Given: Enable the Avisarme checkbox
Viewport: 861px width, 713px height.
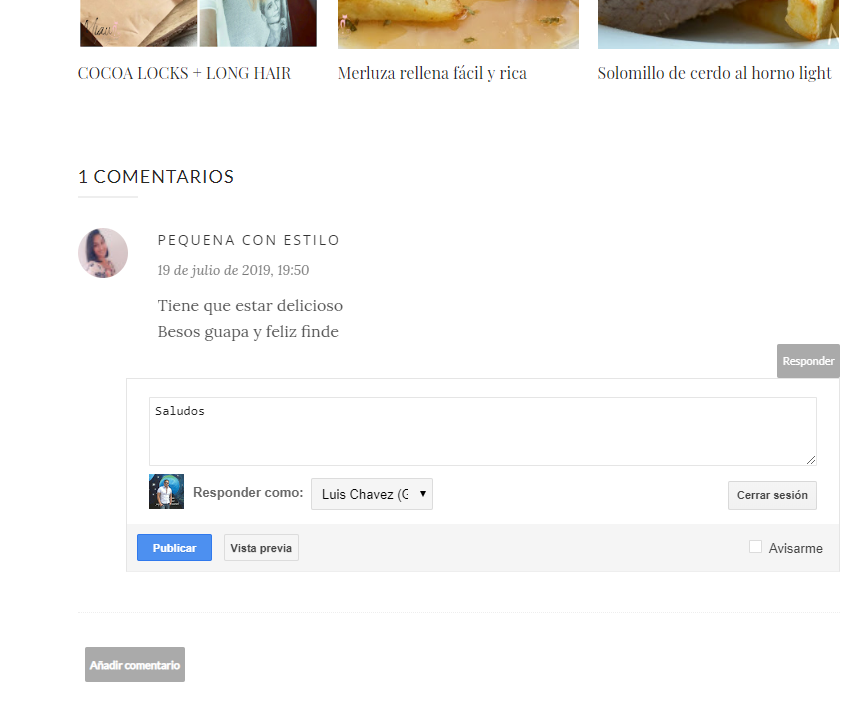Looking at the screenshot, I should click(x=756, y=547).
